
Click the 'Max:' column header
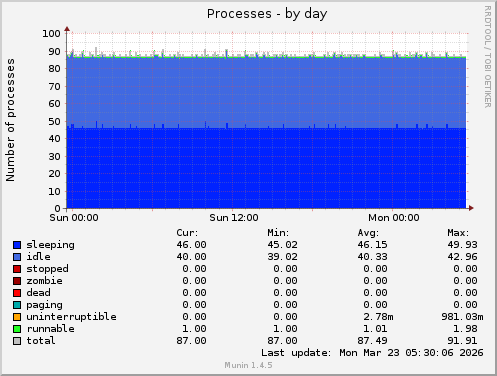tap(458, 233)
